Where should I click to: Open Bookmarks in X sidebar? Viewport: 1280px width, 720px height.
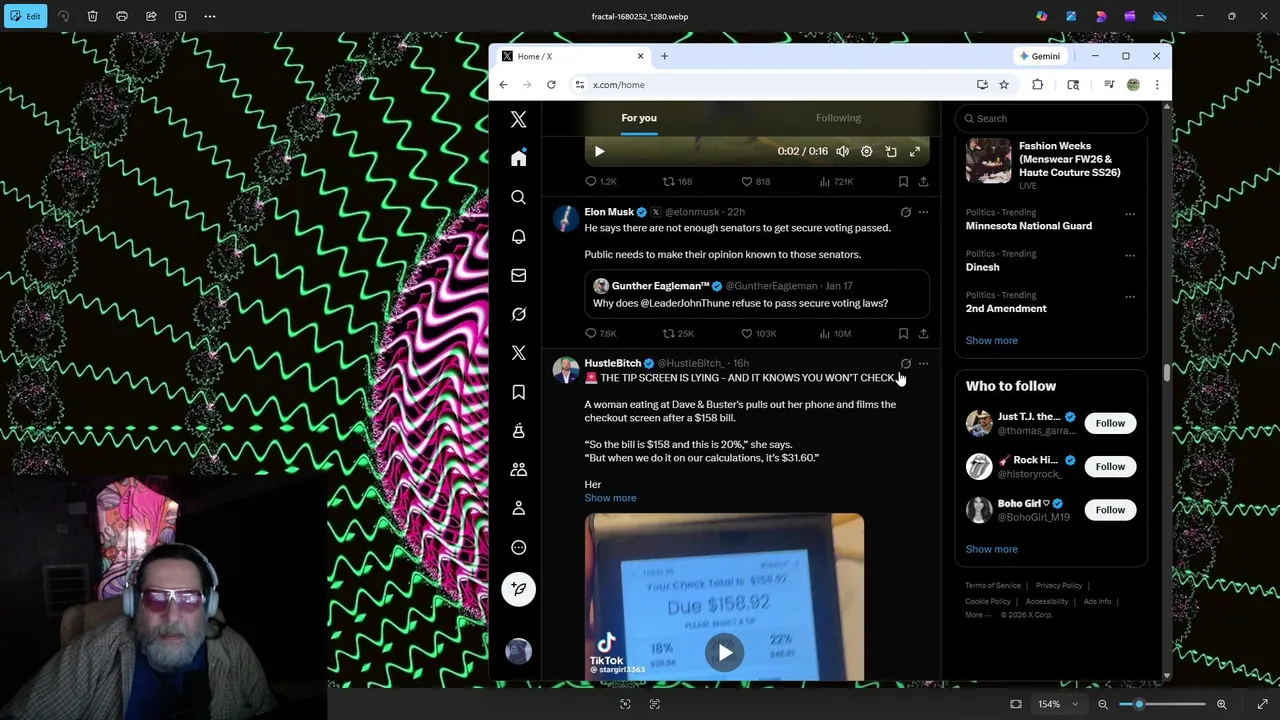click(x=518, y=392)
